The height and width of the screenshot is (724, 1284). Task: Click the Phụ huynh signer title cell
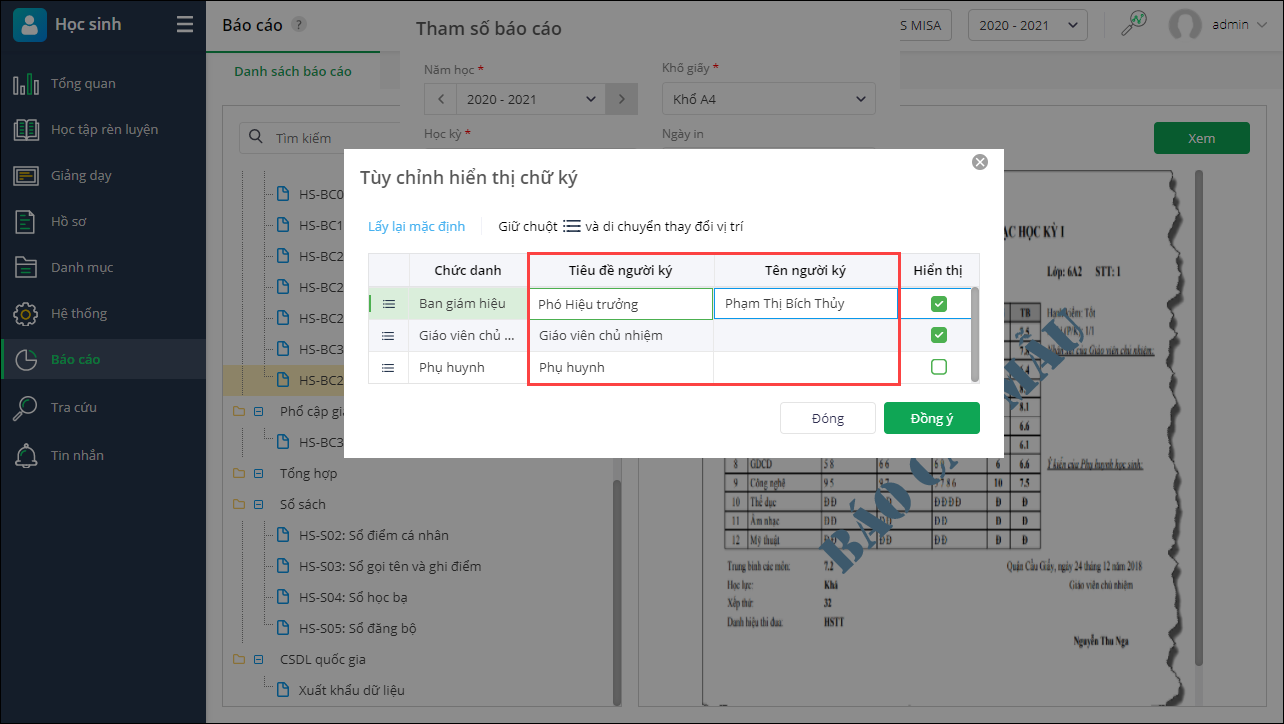pyautogui.click(x=621, y=368)
